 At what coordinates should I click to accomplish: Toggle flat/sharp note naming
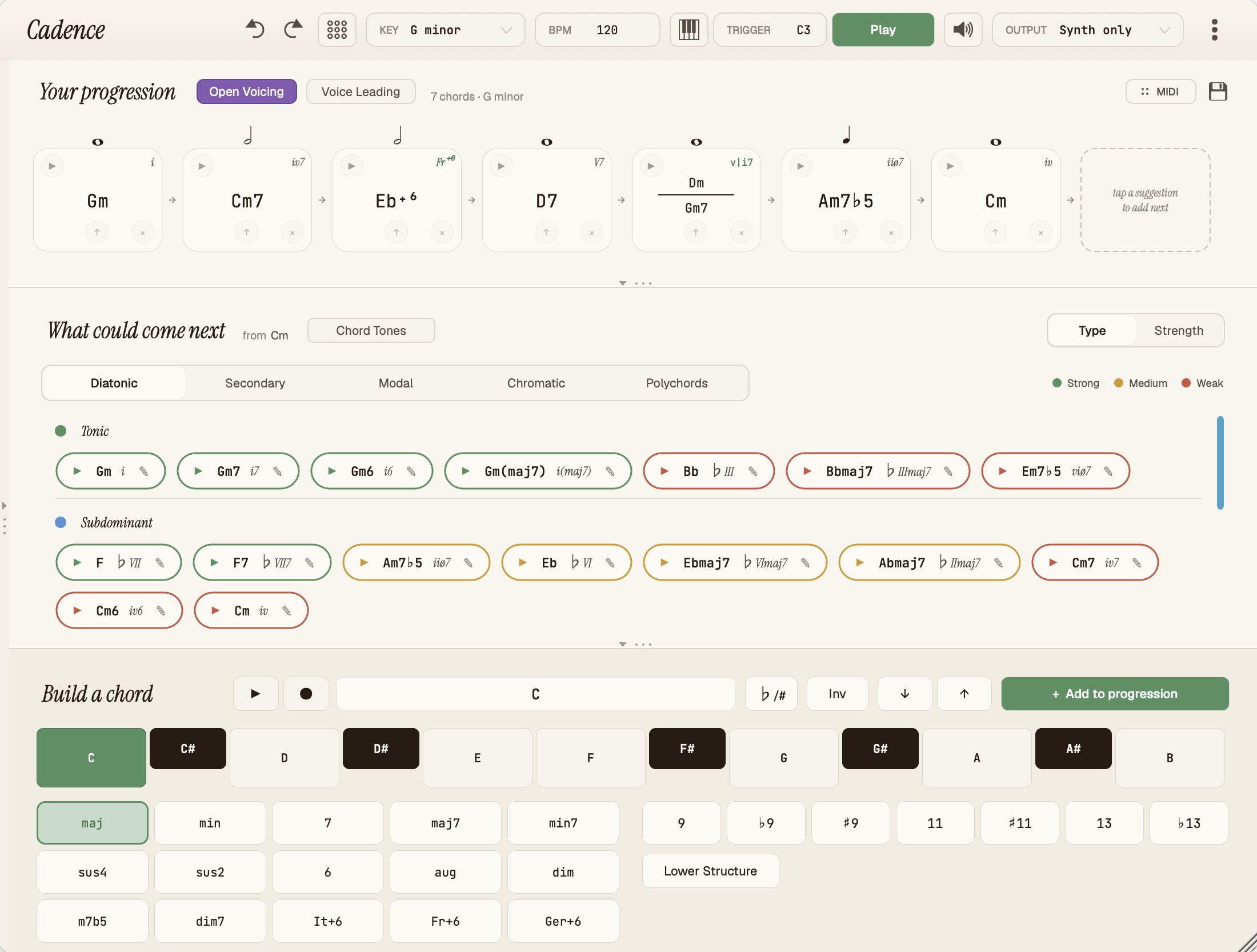point(771,694)
